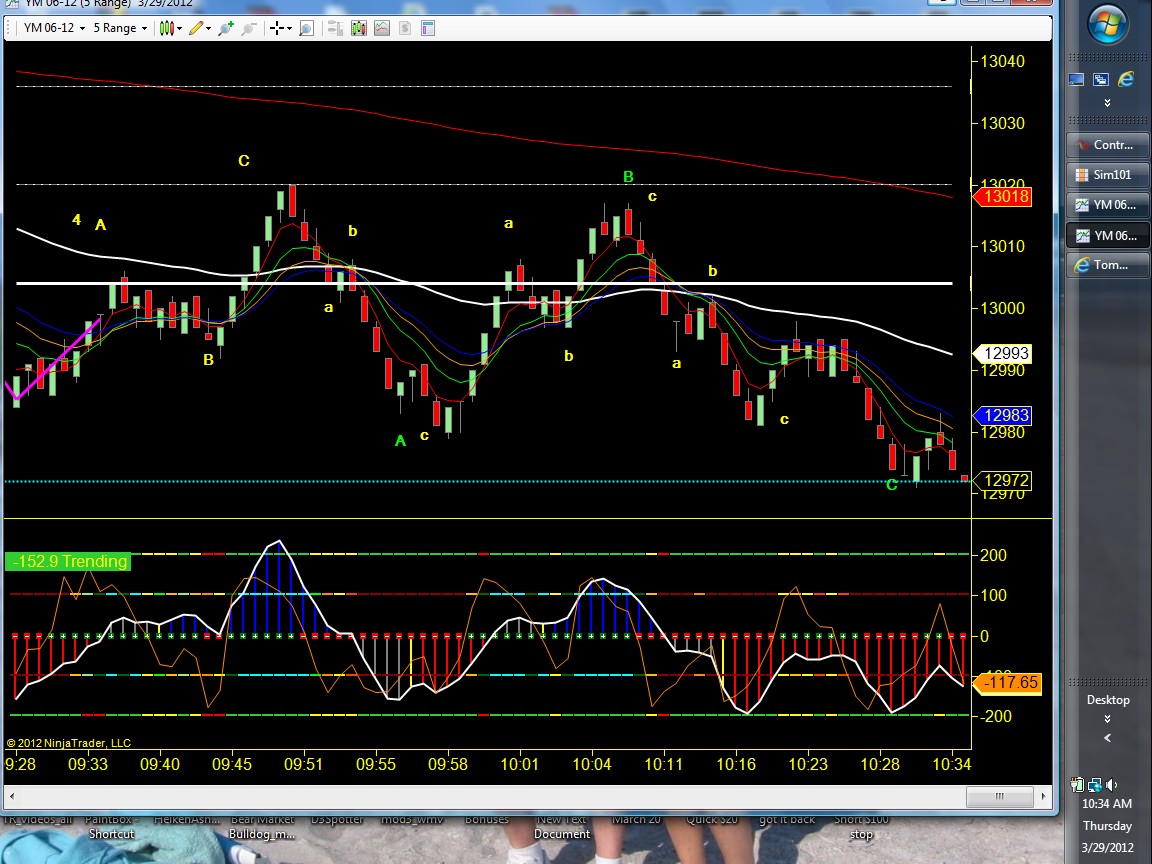Image resolution: width=1152 pixels, height=864 pixels.
Task: Open the YM 06-12 instrument dropdown
Action: (x=54, y=28)
